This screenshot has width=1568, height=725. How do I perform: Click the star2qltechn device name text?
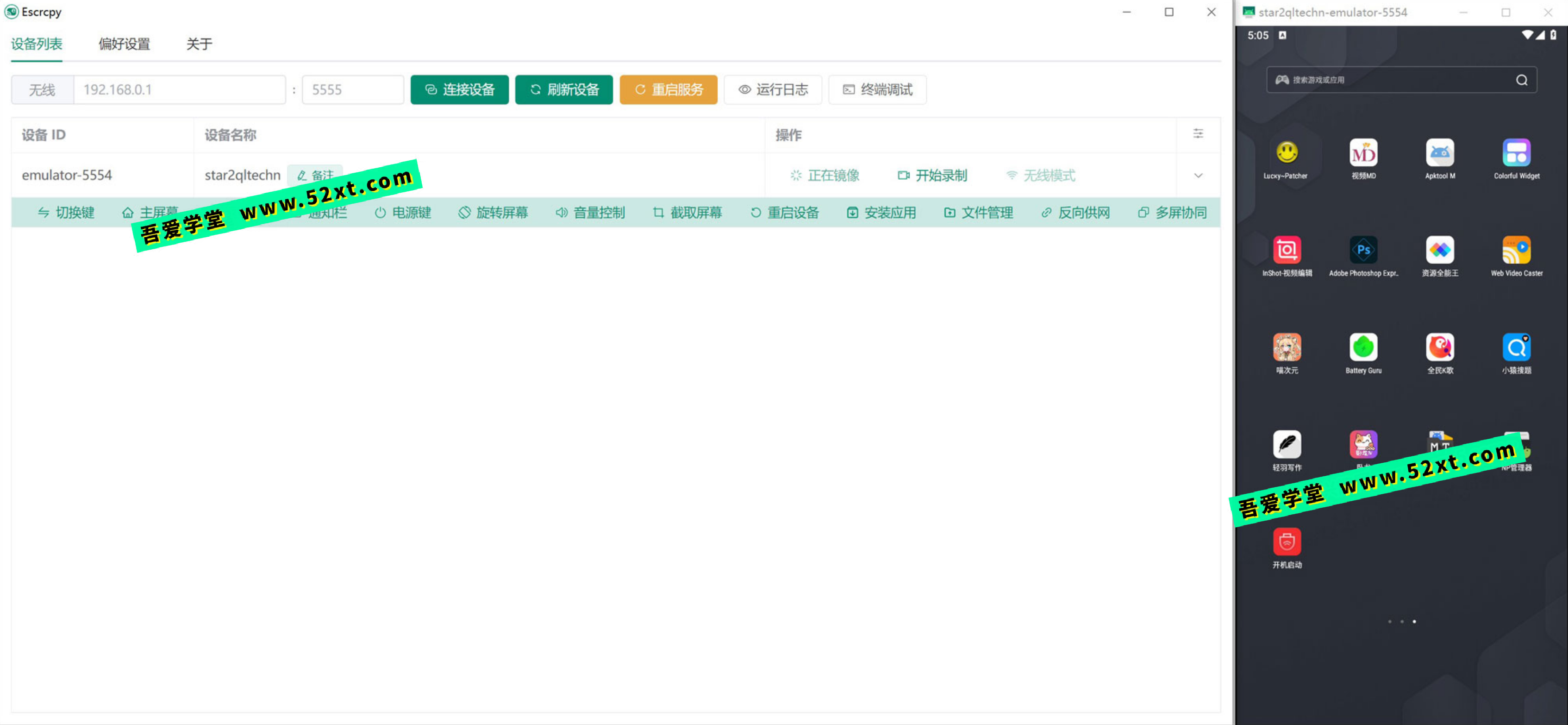242,176
